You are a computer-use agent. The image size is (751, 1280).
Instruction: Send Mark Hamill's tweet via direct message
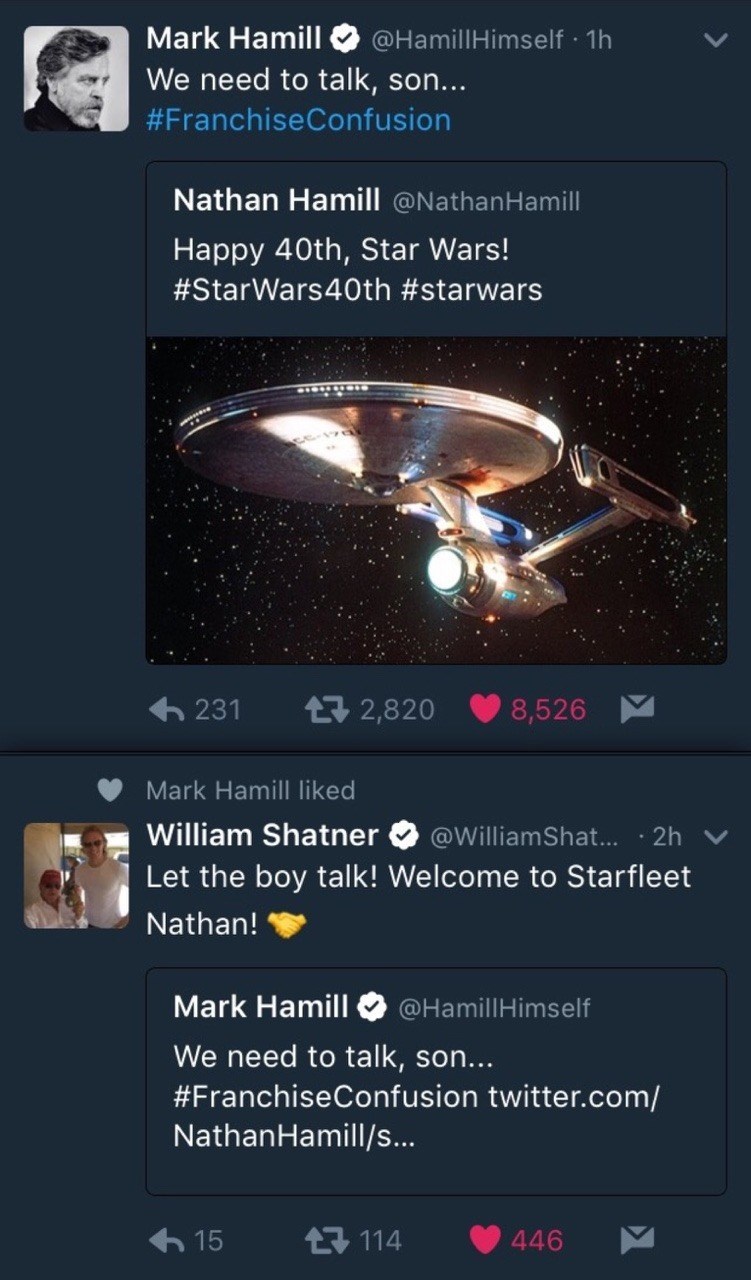point(636,709)
